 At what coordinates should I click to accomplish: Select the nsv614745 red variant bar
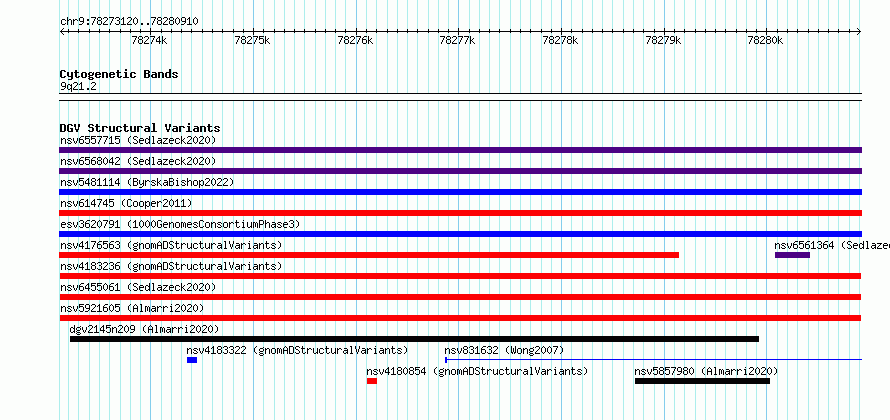coord(460,213)
